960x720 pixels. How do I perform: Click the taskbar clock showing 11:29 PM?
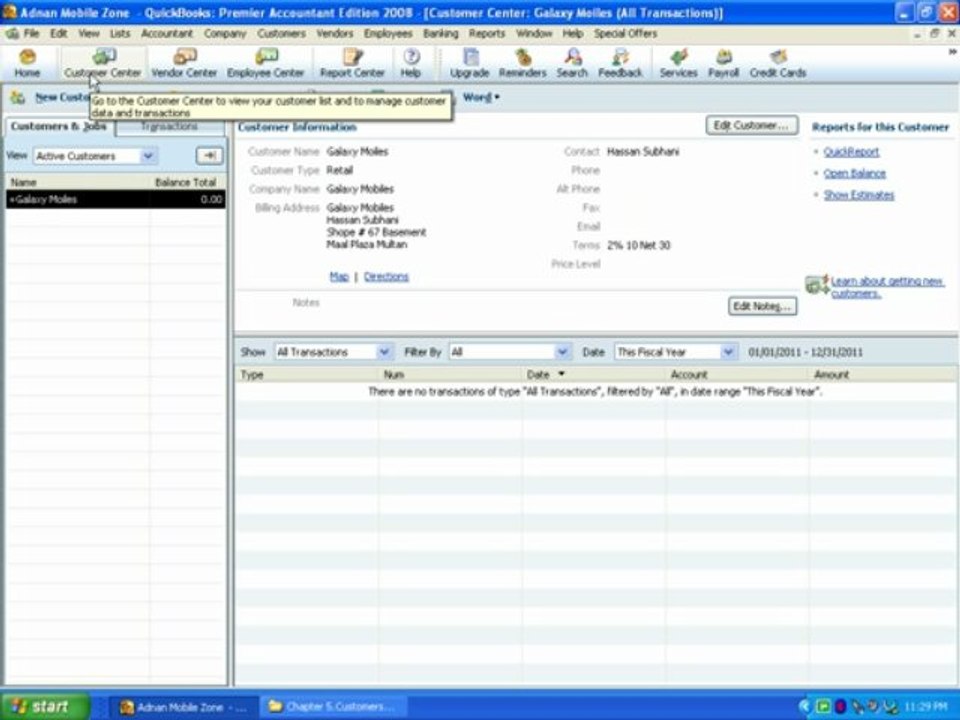(x=928, y=707)
